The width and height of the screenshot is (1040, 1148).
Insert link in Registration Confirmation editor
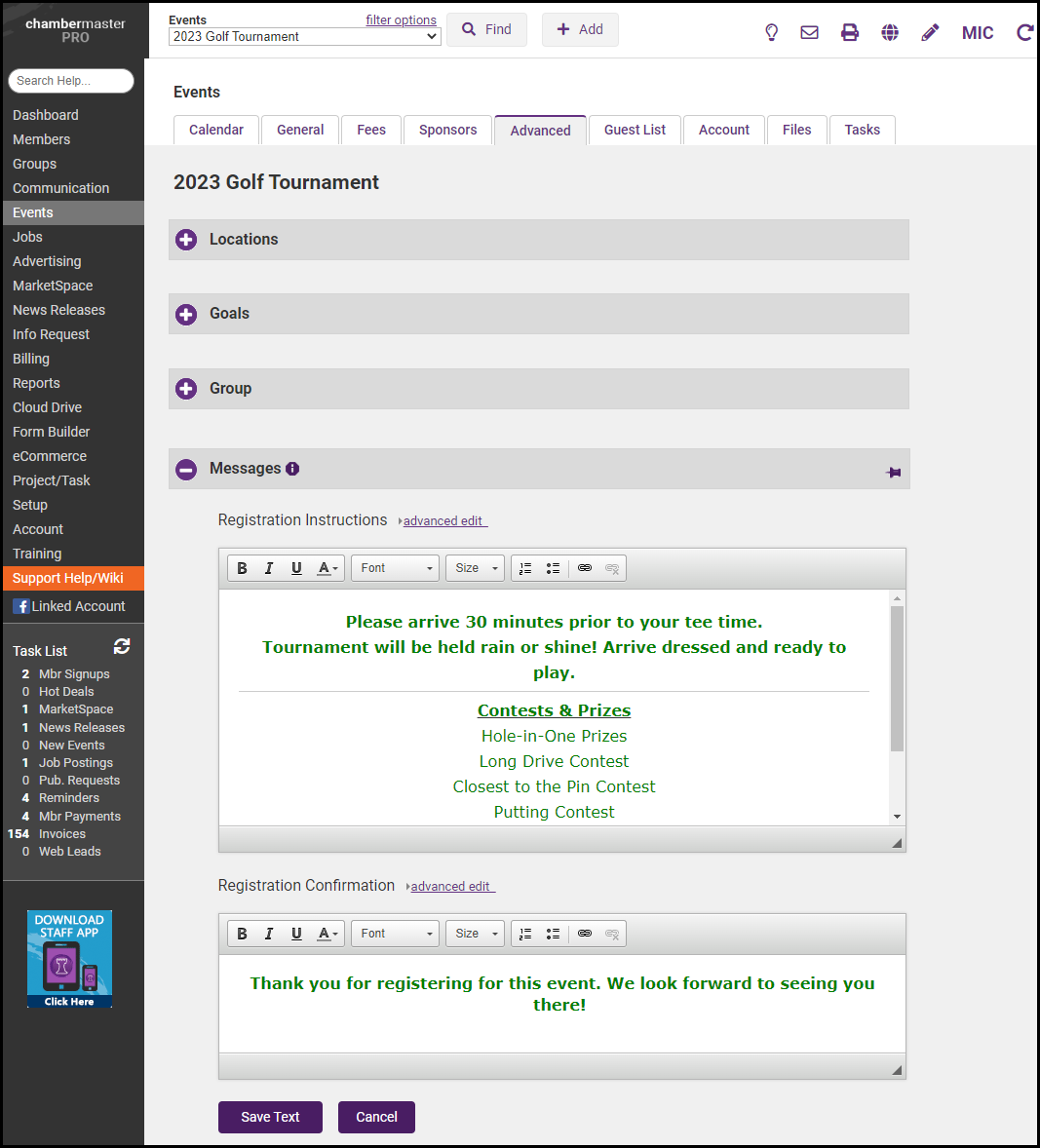coord(585,934)
